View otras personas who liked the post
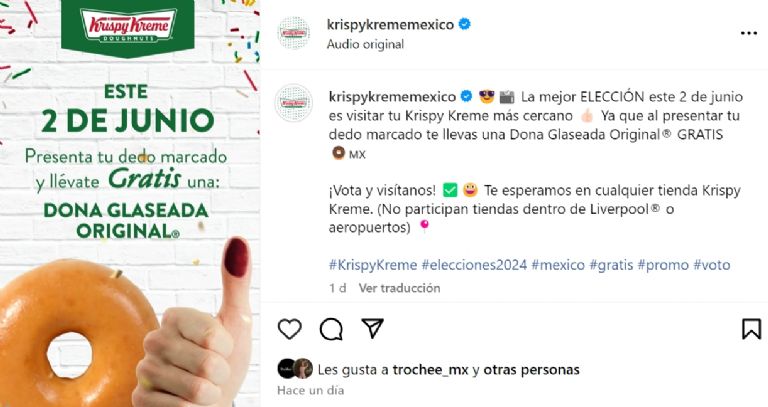Viewport: 768px width, 407px height. tap(531, 369)
